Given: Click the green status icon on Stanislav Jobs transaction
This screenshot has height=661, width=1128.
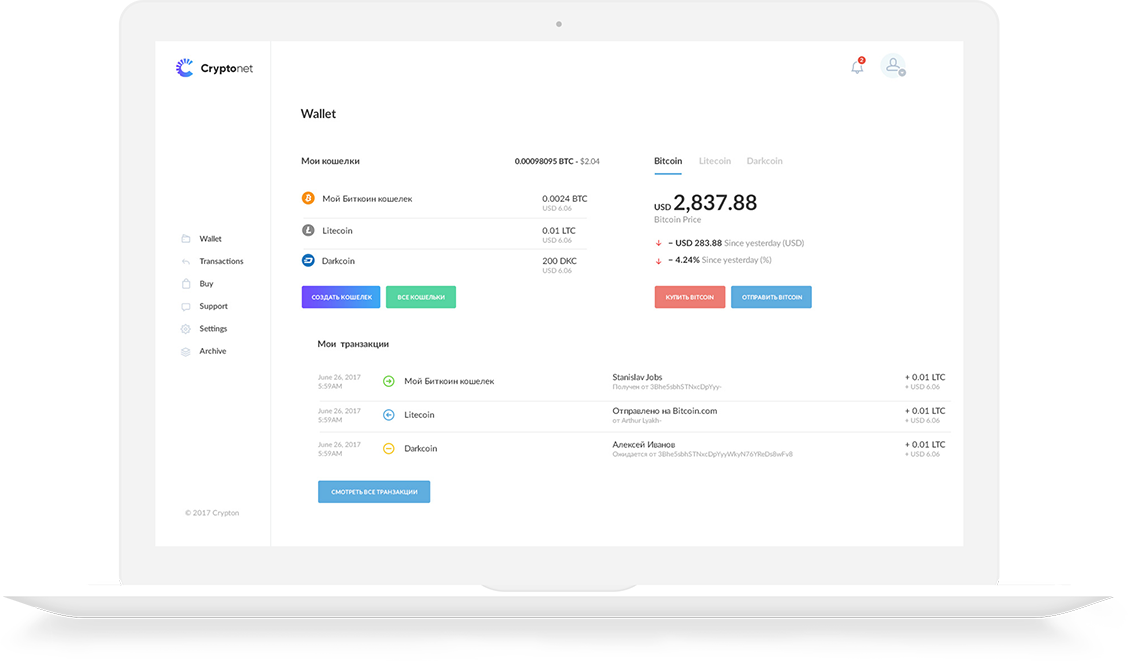Looking at the screenshot, I should coord(389,381).
